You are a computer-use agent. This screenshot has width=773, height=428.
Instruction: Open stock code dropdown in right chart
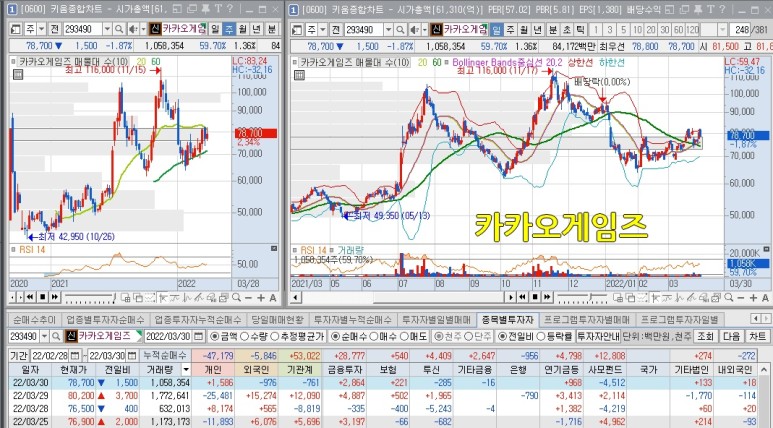point(388,30)
